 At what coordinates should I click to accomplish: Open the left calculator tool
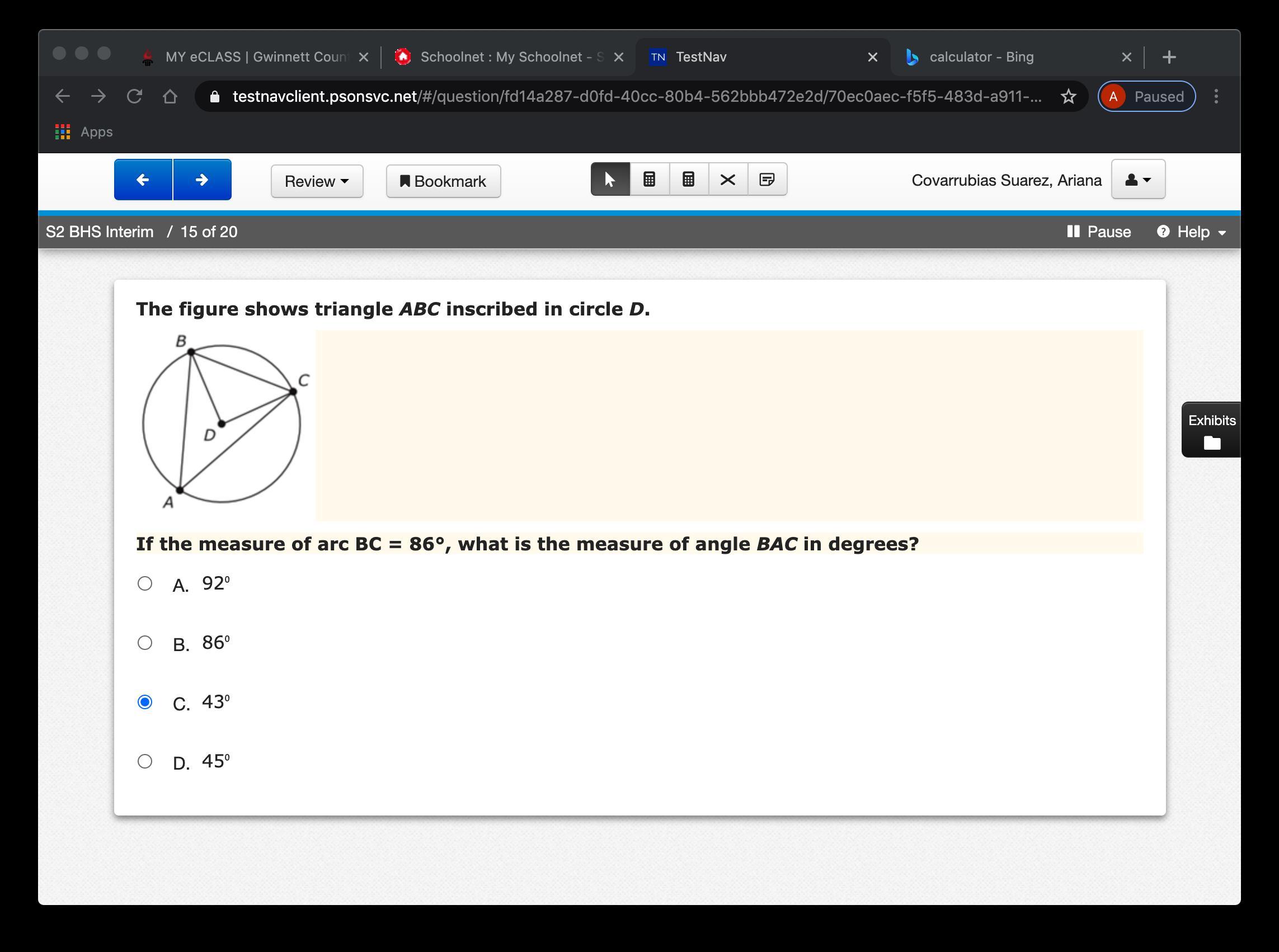click(649, 180)
